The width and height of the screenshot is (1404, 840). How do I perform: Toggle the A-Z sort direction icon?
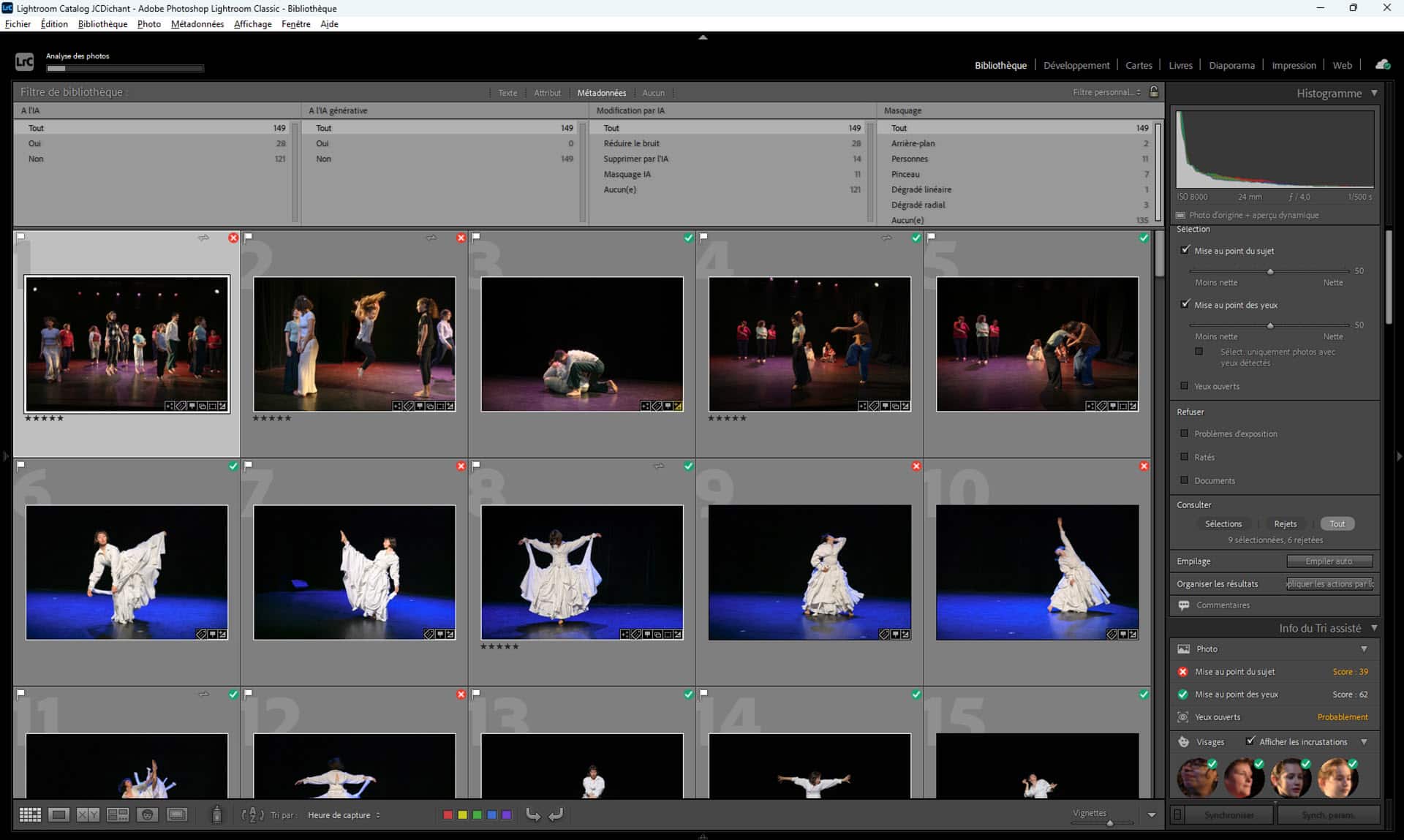[x=252, y=814]
